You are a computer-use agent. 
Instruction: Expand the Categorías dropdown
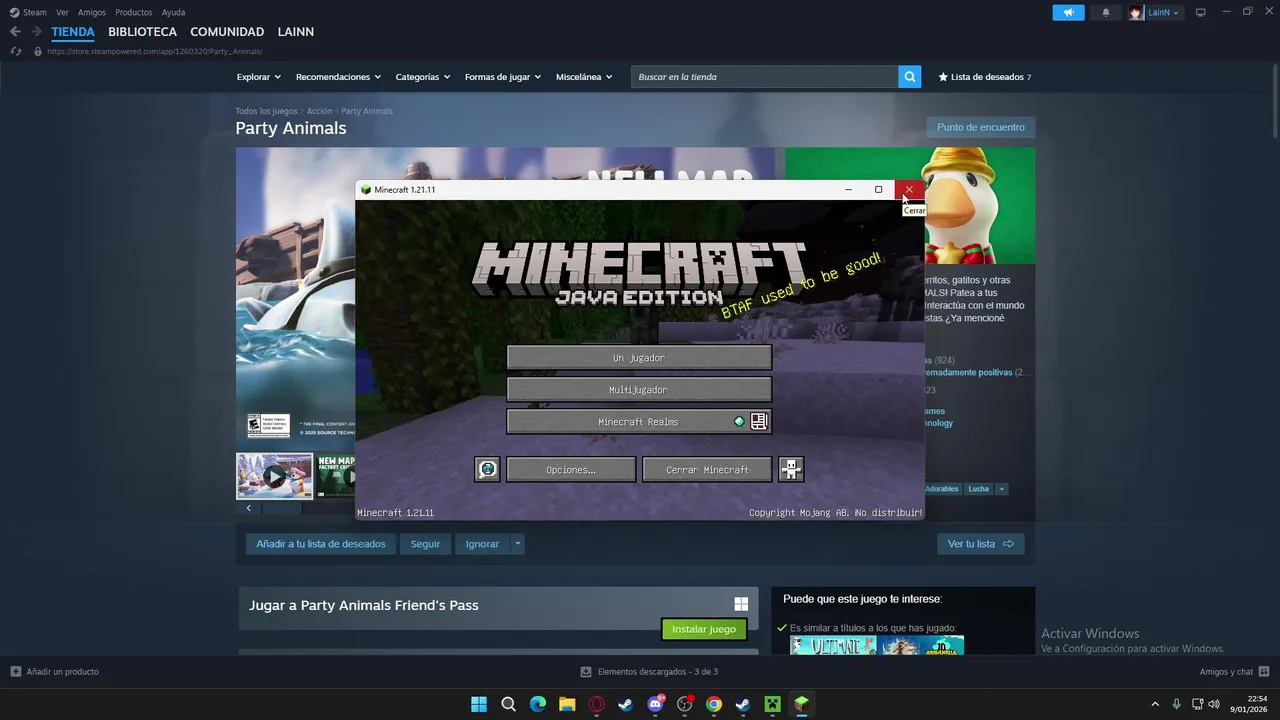[x=422, y=77]
